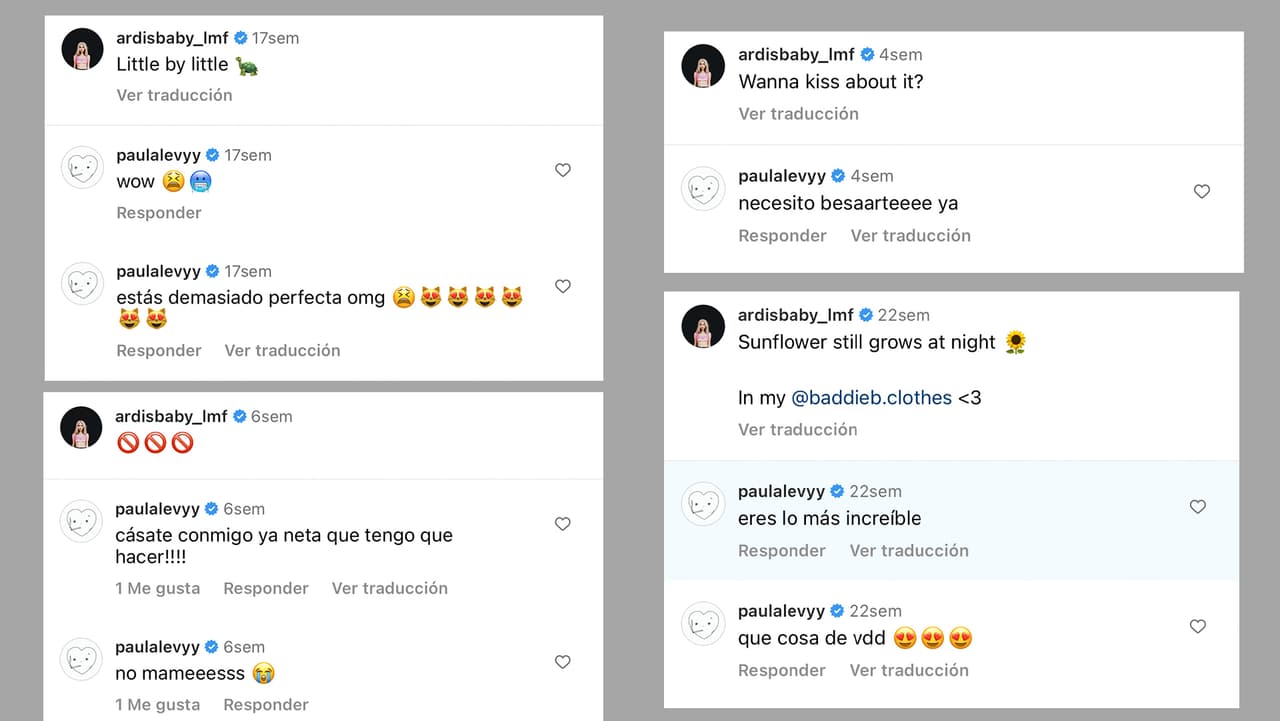The height and width of the screenshot is (721, 1280).
Task: Click verified badge next to ardisbaby_lmf
Action: click(x=239, y=37)
